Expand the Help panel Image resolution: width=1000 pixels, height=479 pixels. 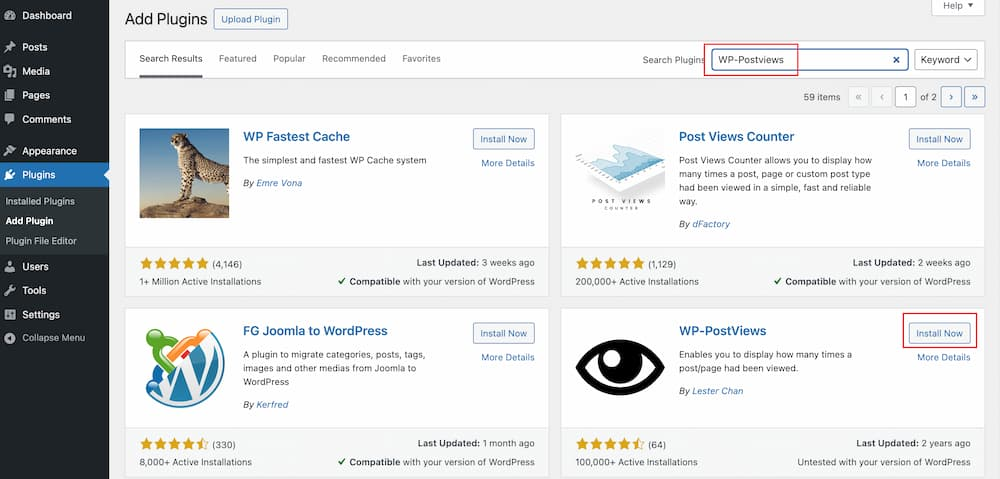[958, 6]
